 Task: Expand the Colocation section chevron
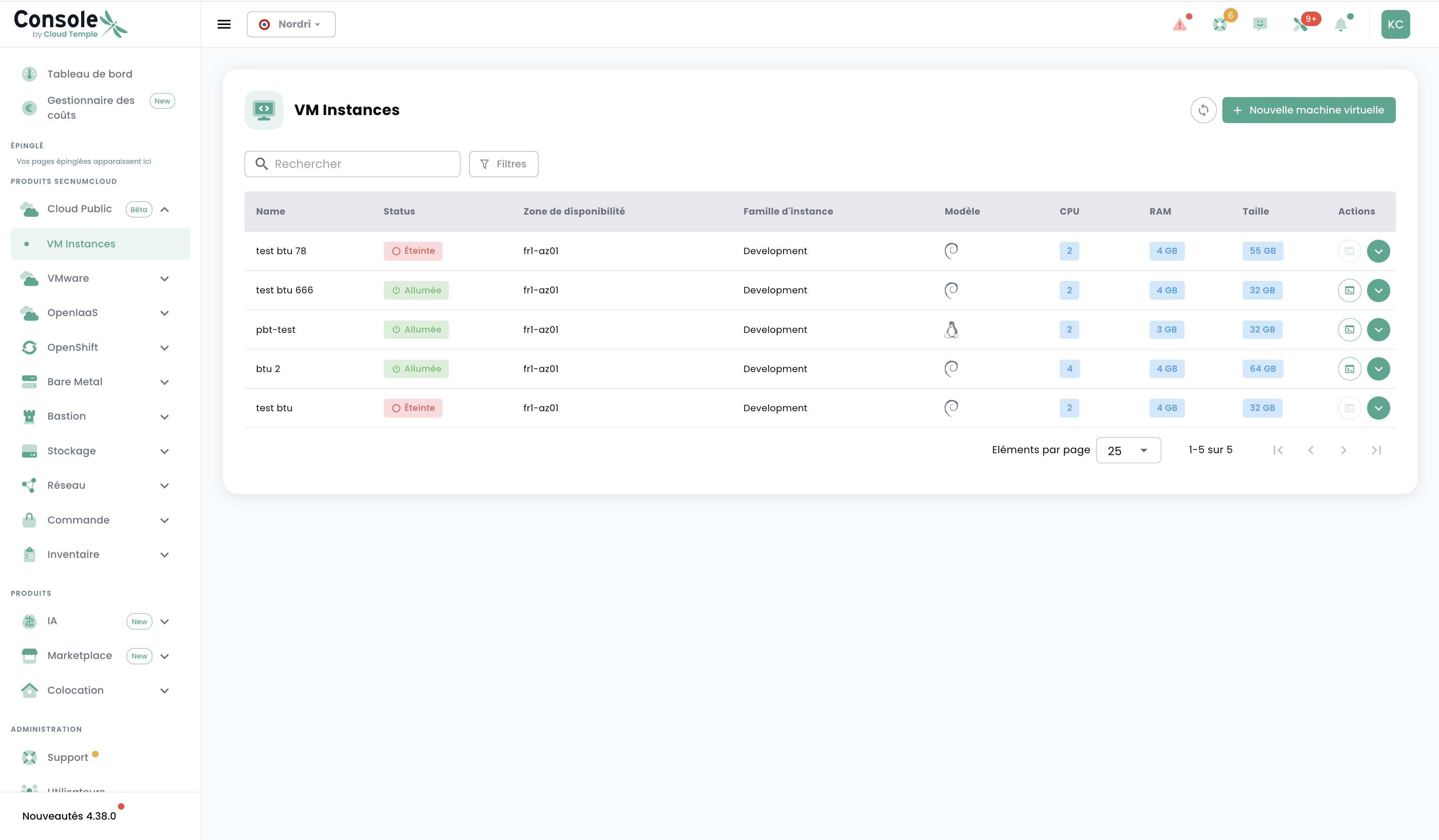coord(164,691)
